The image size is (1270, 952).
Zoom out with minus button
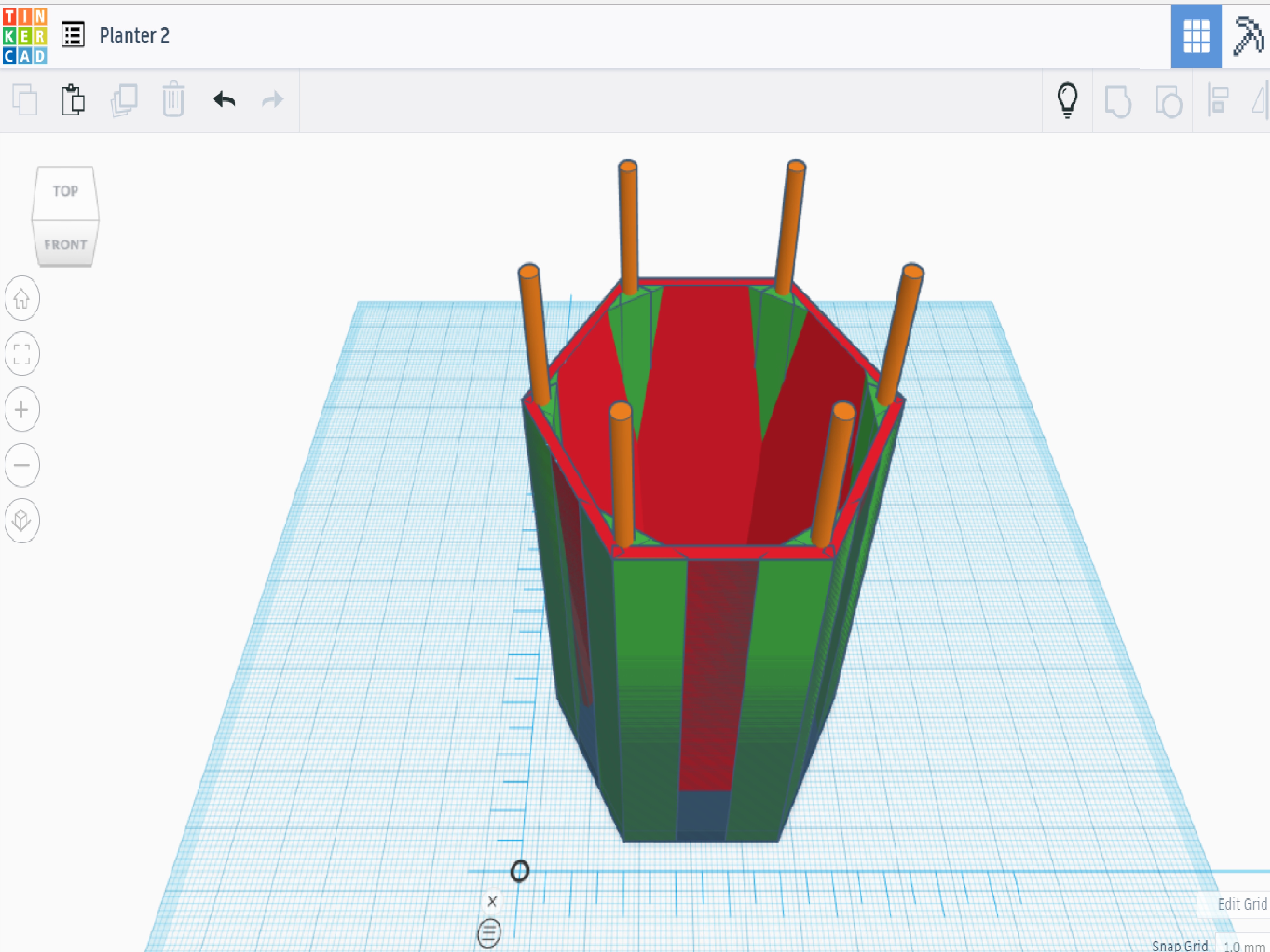coord(22,465)
